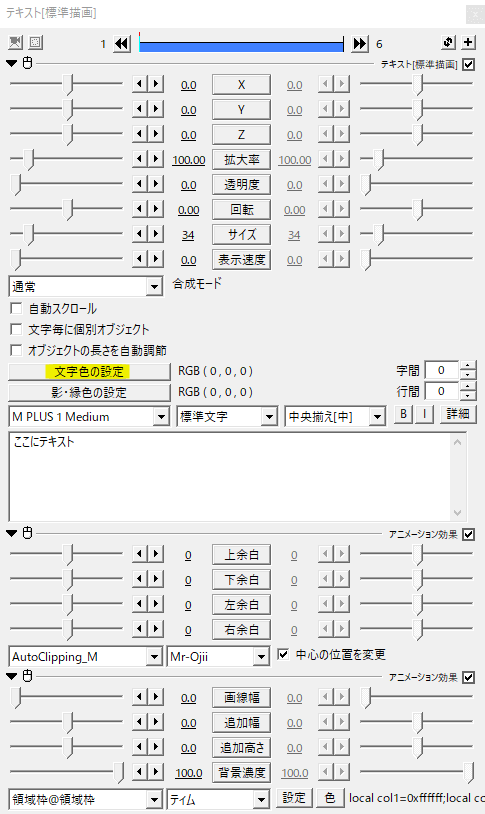Viewport: 485px width, 814px height.
Task: Click the 拡大率 parameter button
Action: (241, 159)
